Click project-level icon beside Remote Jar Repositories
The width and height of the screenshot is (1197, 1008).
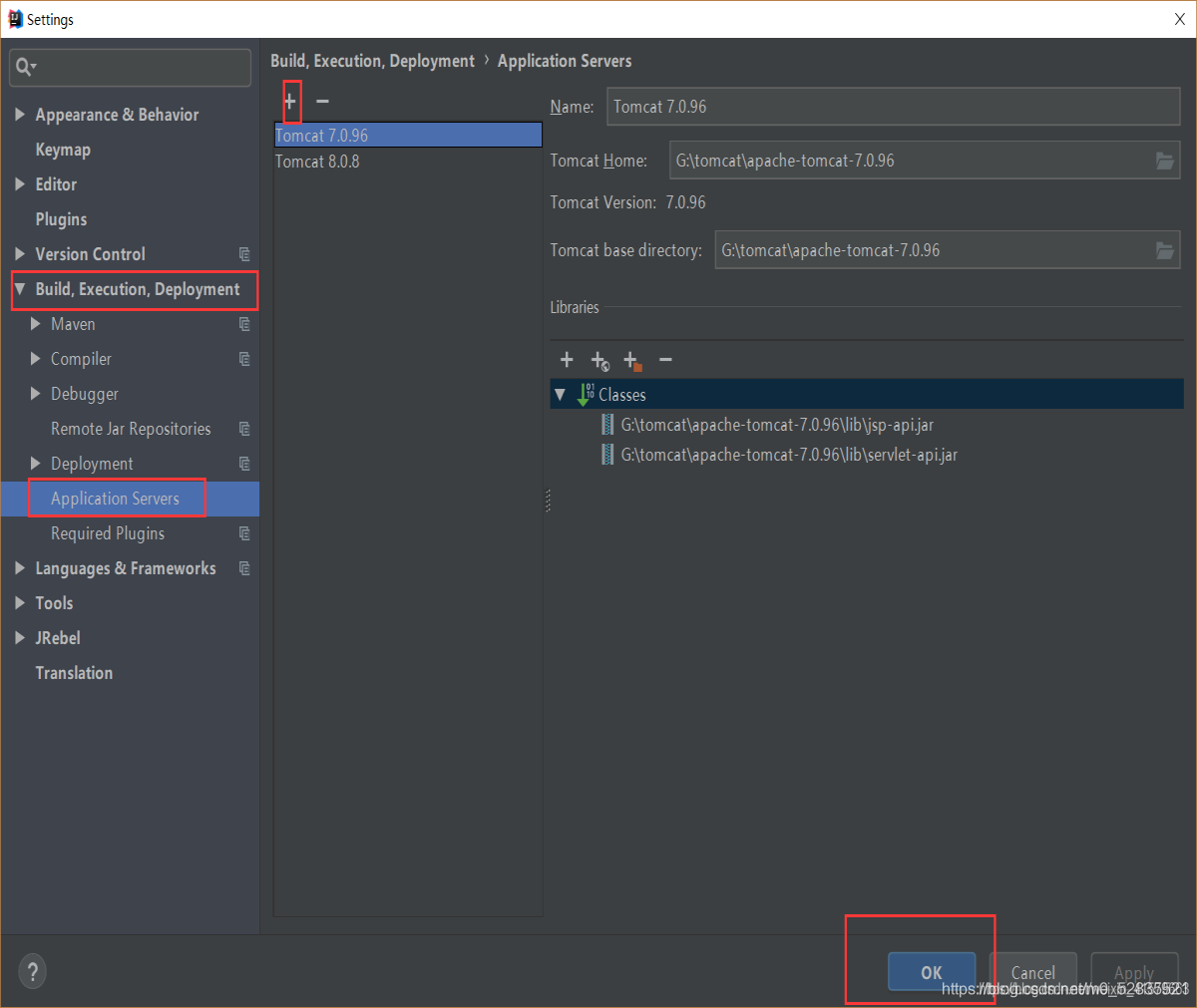(244, 429)
